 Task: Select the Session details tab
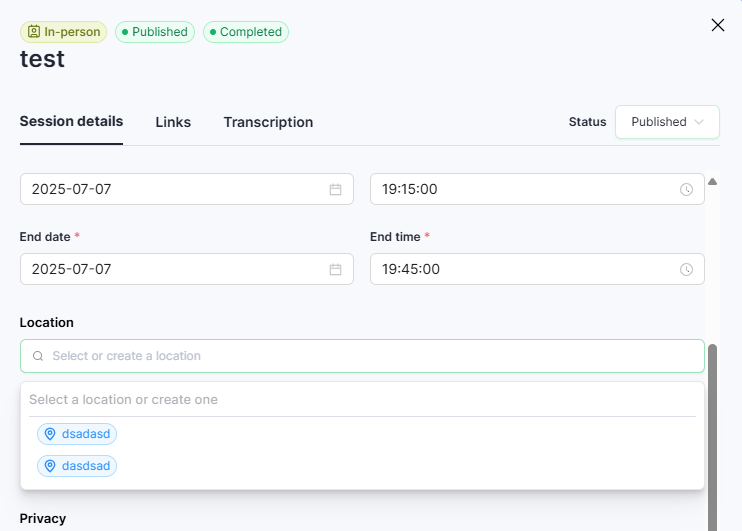coord(71,121)
